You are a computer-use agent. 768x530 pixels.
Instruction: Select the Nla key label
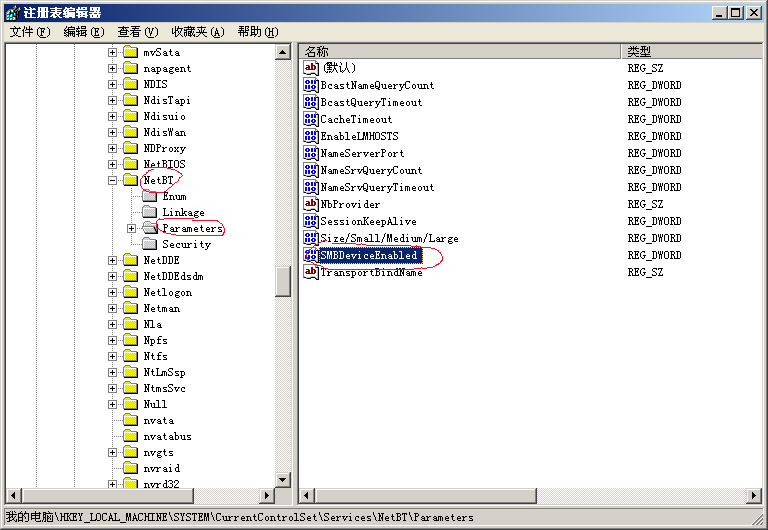[x=152, y=324]
